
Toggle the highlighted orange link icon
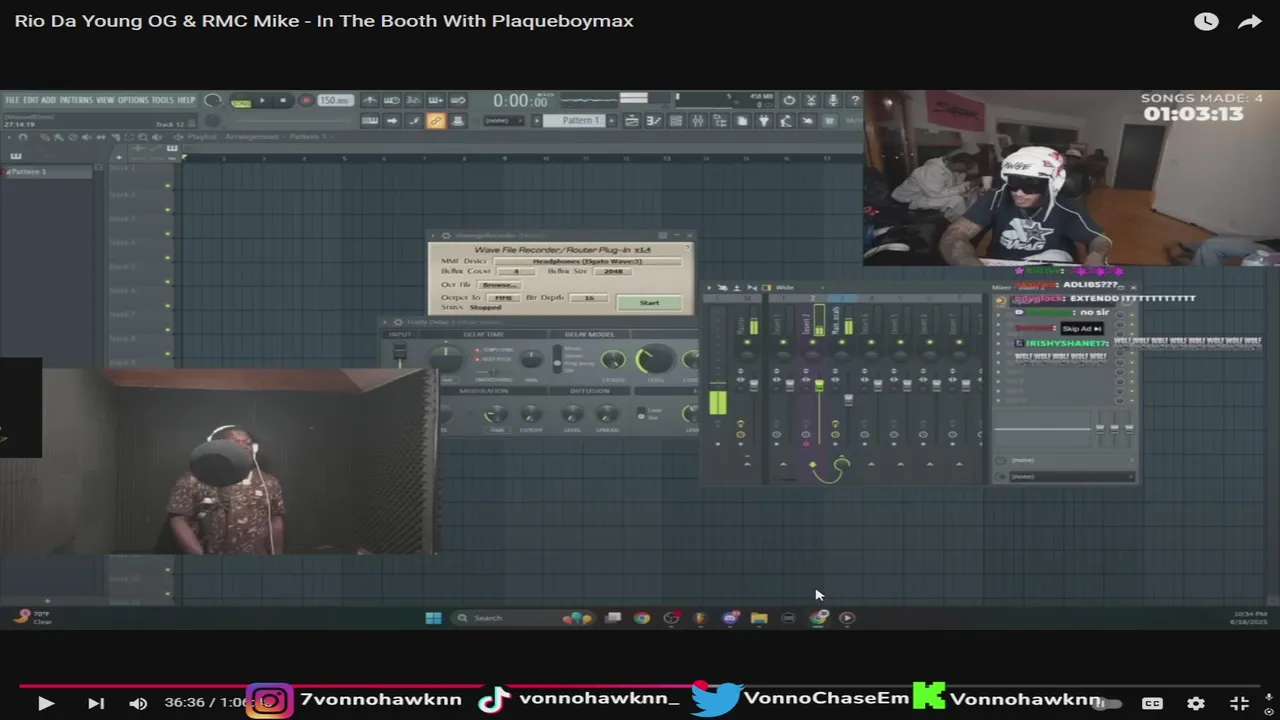[437, 121]
